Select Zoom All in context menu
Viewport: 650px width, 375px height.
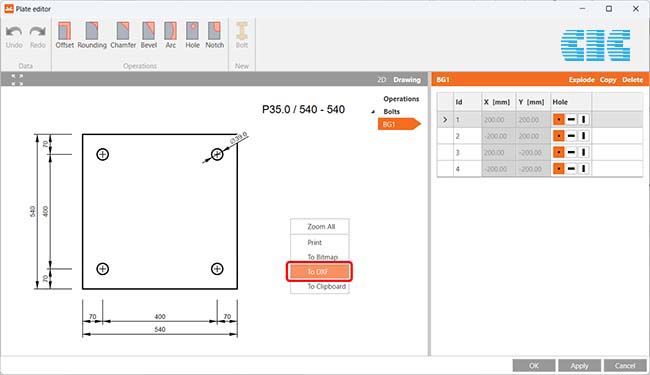pyautogui.click(x=321, y=227)
